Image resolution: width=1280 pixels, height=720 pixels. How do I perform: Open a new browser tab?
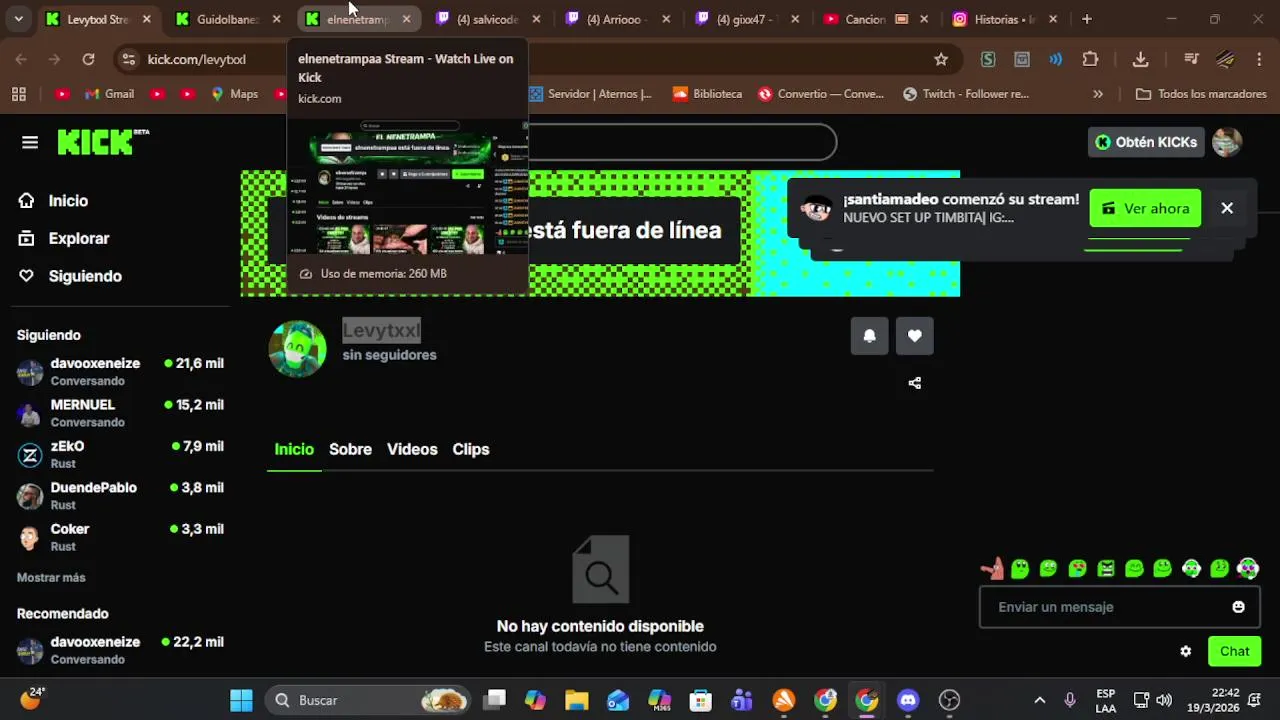click(x=1087, y=19)
